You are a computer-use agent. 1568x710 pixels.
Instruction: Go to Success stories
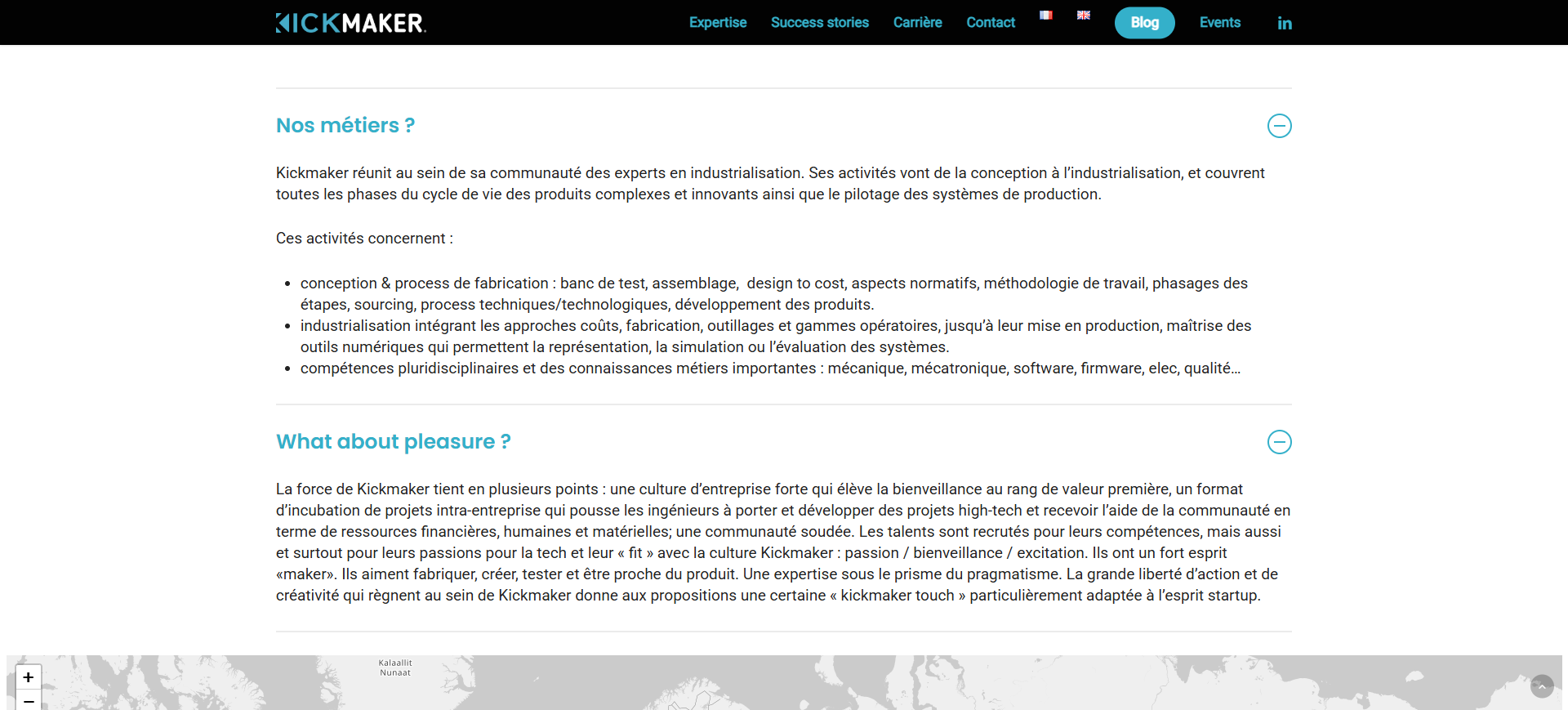pyautogui.click(x=819, y=23)
